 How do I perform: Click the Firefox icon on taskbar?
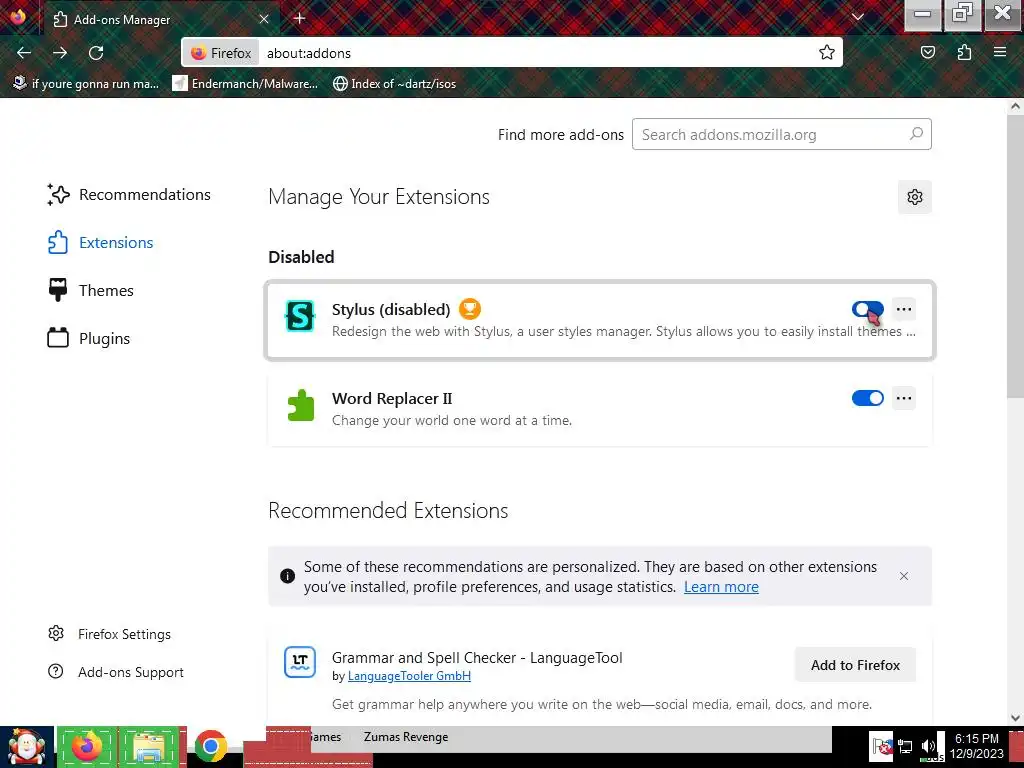[x=87, y=747]
